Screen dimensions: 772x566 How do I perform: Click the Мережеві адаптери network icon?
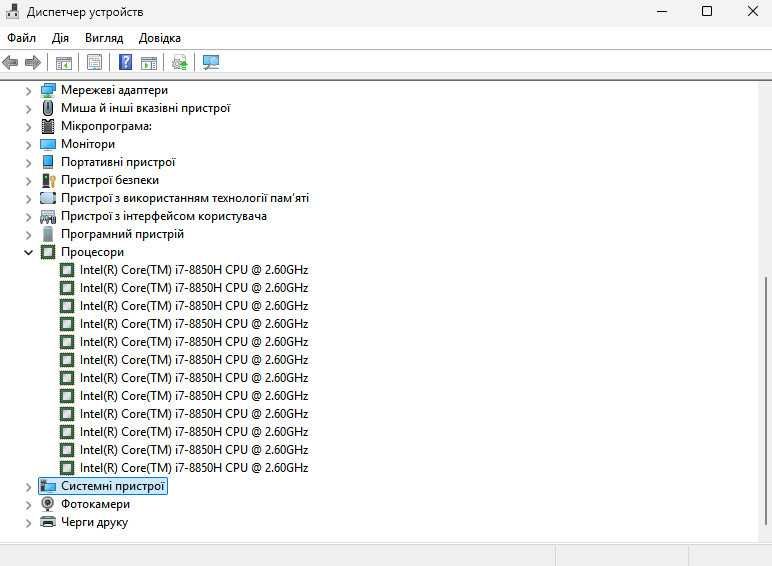[x=48, y=91]
